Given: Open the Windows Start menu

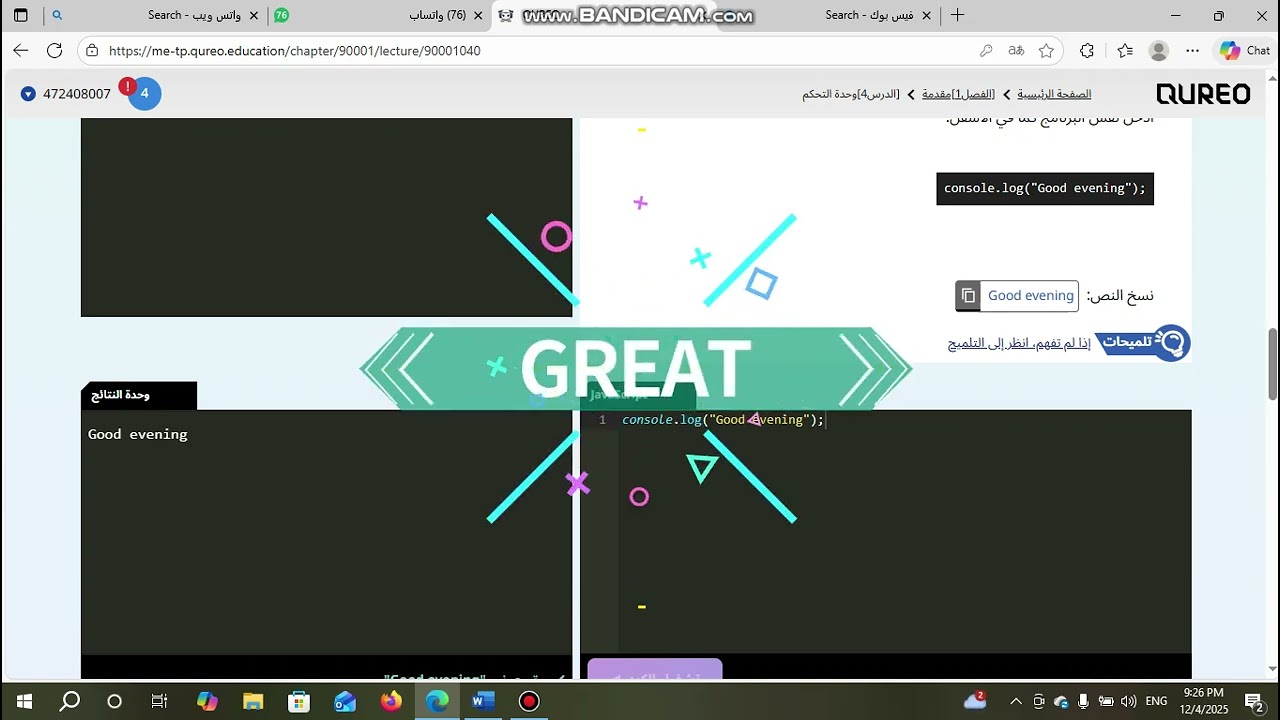Looking at the screenshot, I should coord(24,701).
